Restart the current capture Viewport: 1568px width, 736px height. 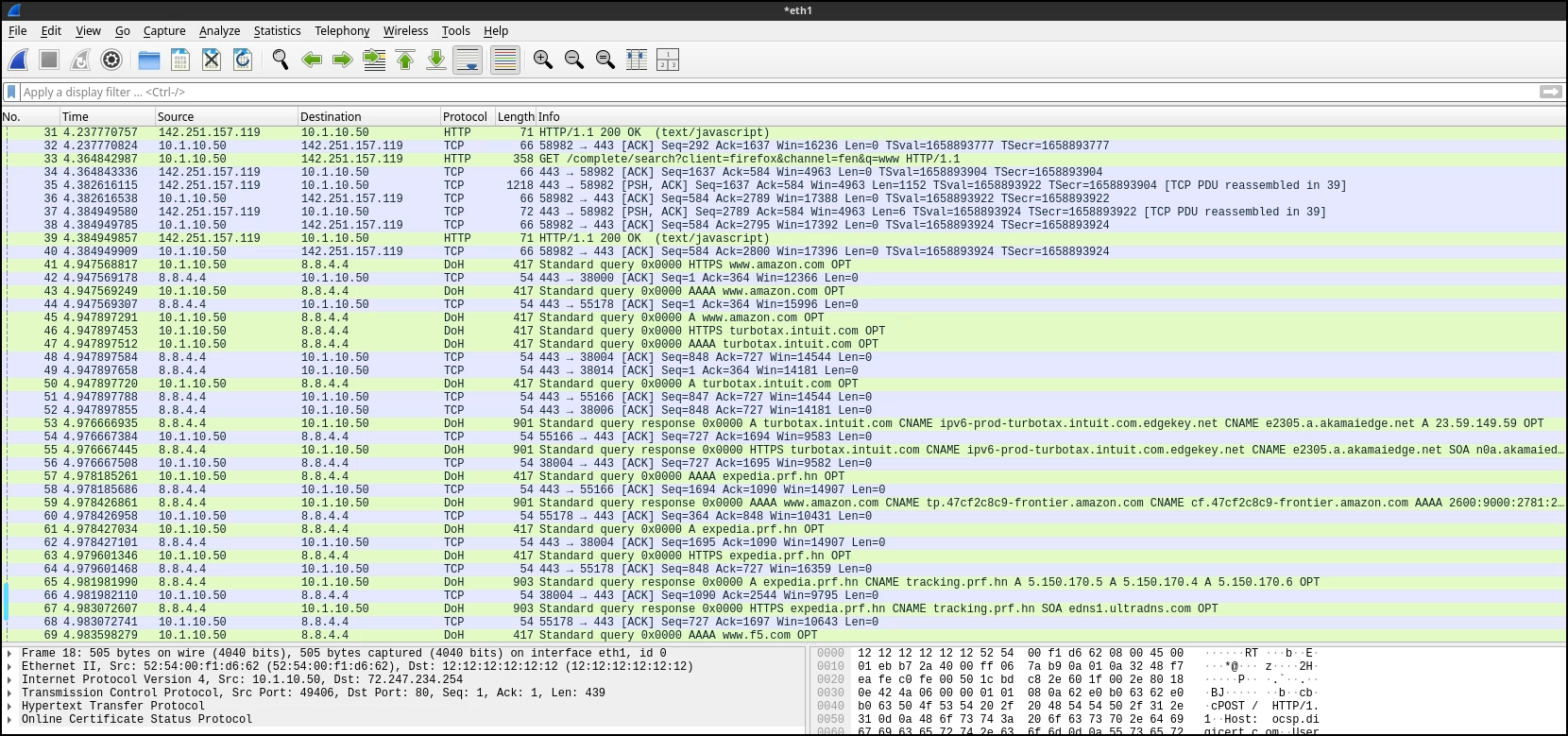click(80, 60)
